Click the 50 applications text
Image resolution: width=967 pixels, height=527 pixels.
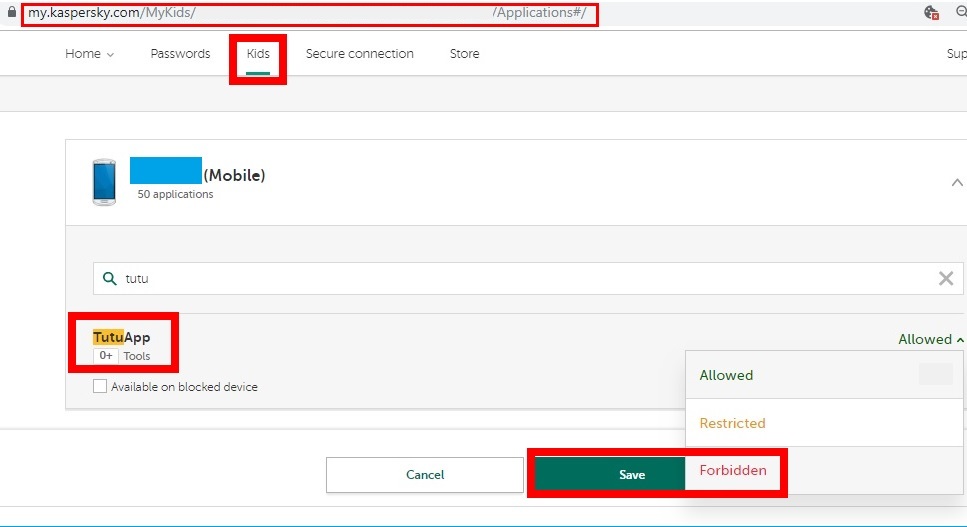175,194
